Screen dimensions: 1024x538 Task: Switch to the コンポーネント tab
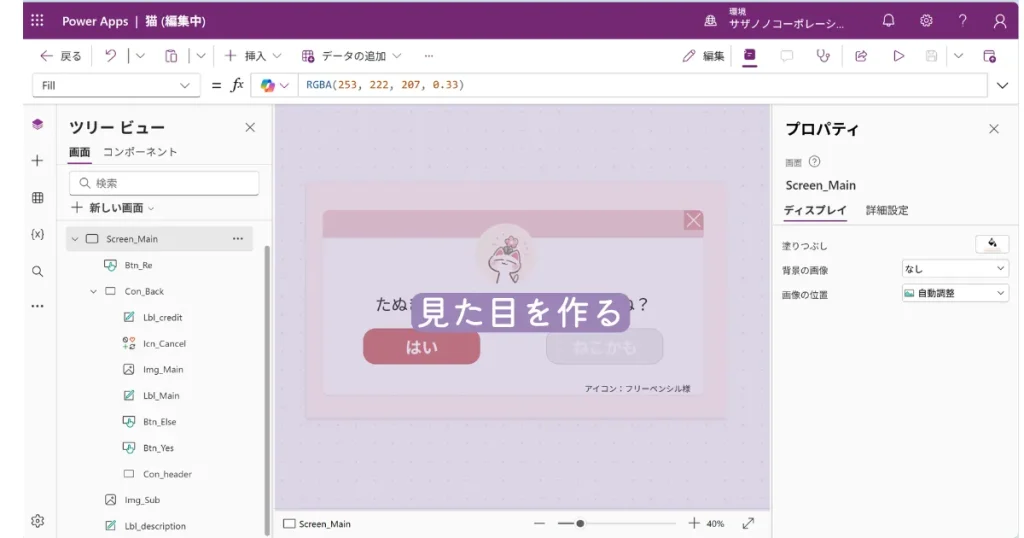coord(140,152)
